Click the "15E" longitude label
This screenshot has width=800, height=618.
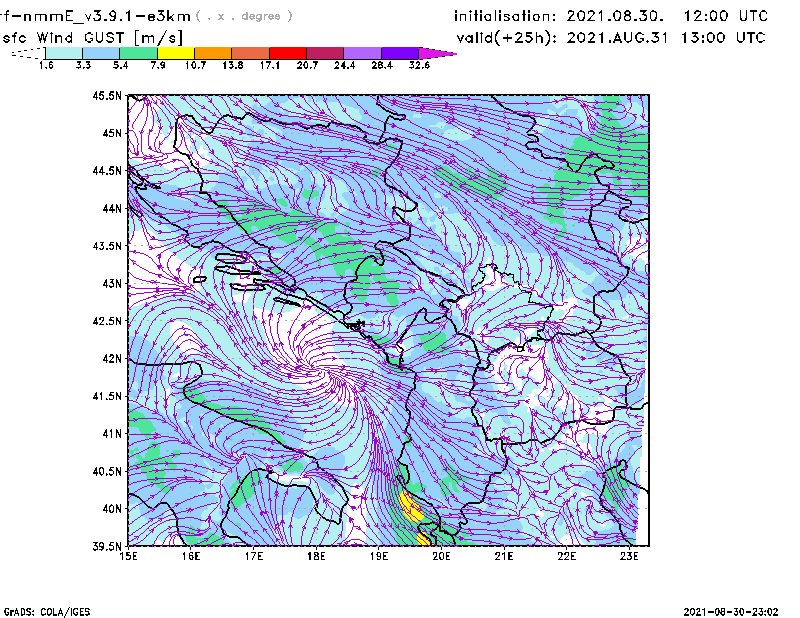tap(128, 556)
